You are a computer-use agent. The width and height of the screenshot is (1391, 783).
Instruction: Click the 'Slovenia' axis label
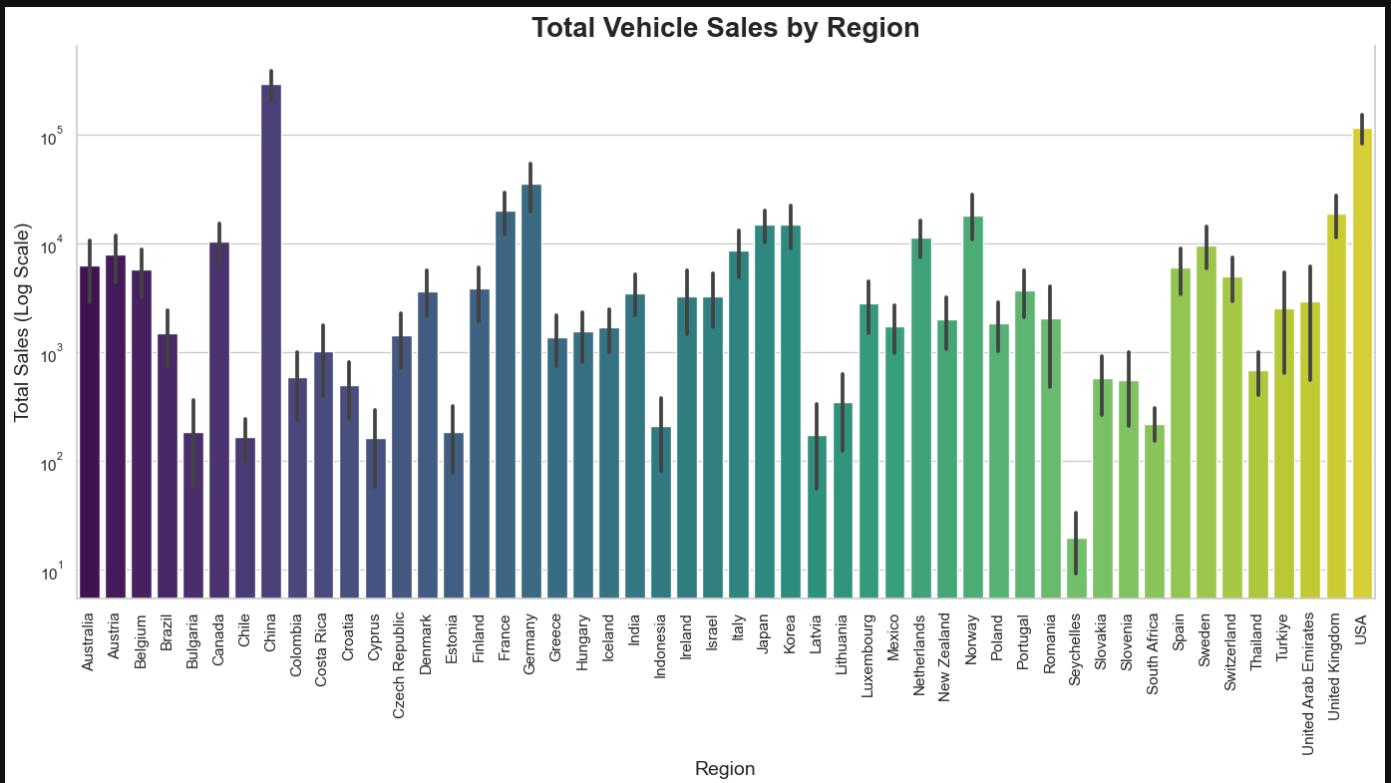pos(1128,641)
